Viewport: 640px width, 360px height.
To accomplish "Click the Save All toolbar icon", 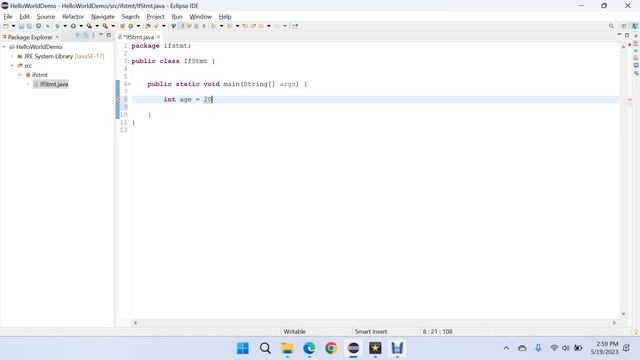I will pyautogui.click(x=29, y=26).
